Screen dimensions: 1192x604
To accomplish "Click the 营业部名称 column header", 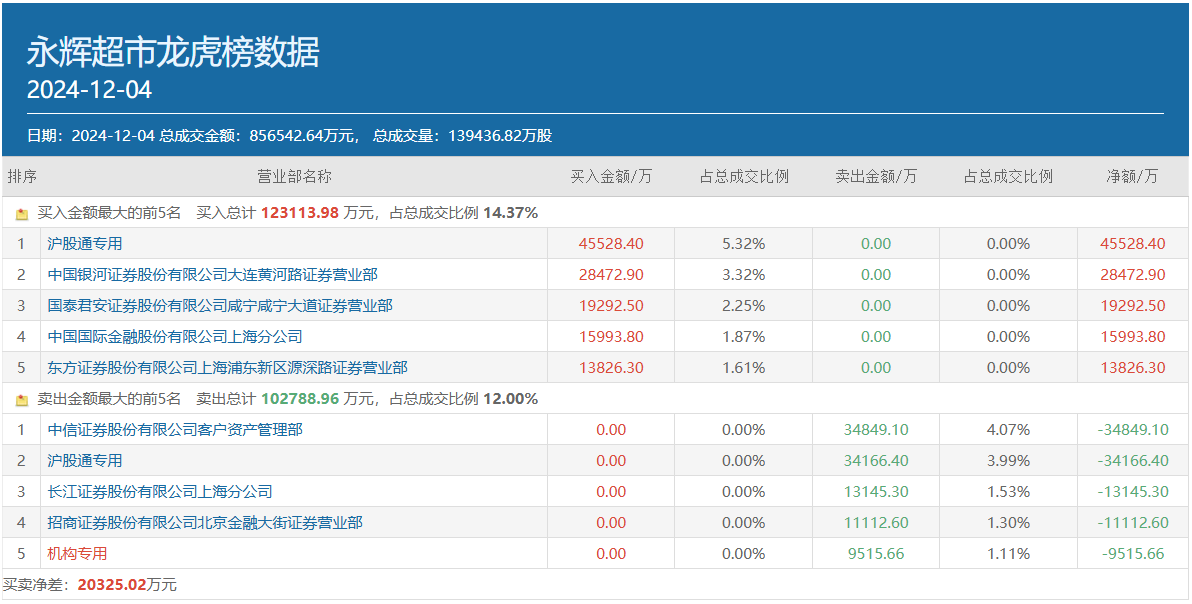I will (x=295, y=177).
